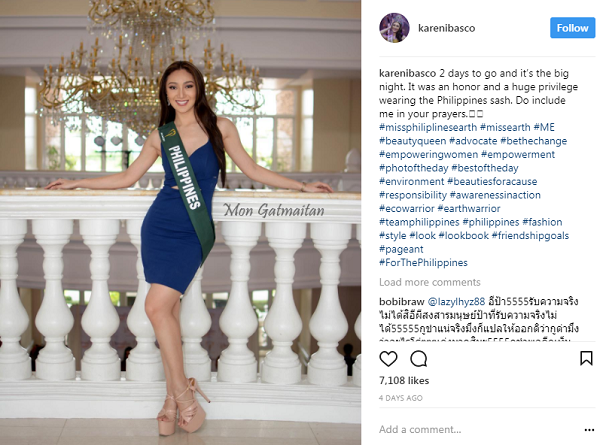This screenshot has width=600, height=445.
Task: Open karenibasco profile avatar picture
Action: pos(394,28)
